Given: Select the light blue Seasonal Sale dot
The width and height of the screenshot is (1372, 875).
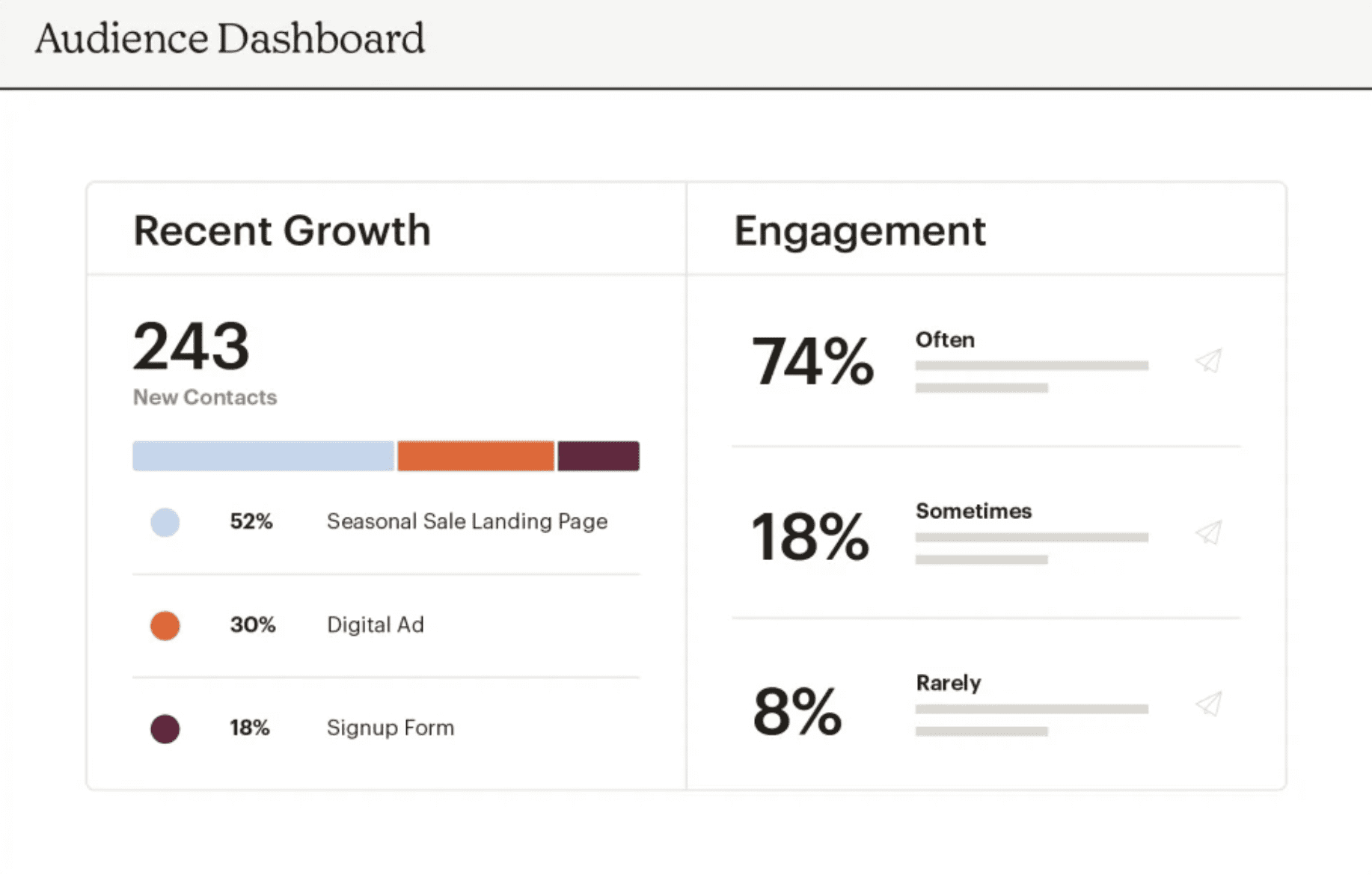Looking at the screenshot, I should pyautogui.click(x=165, y=522).
